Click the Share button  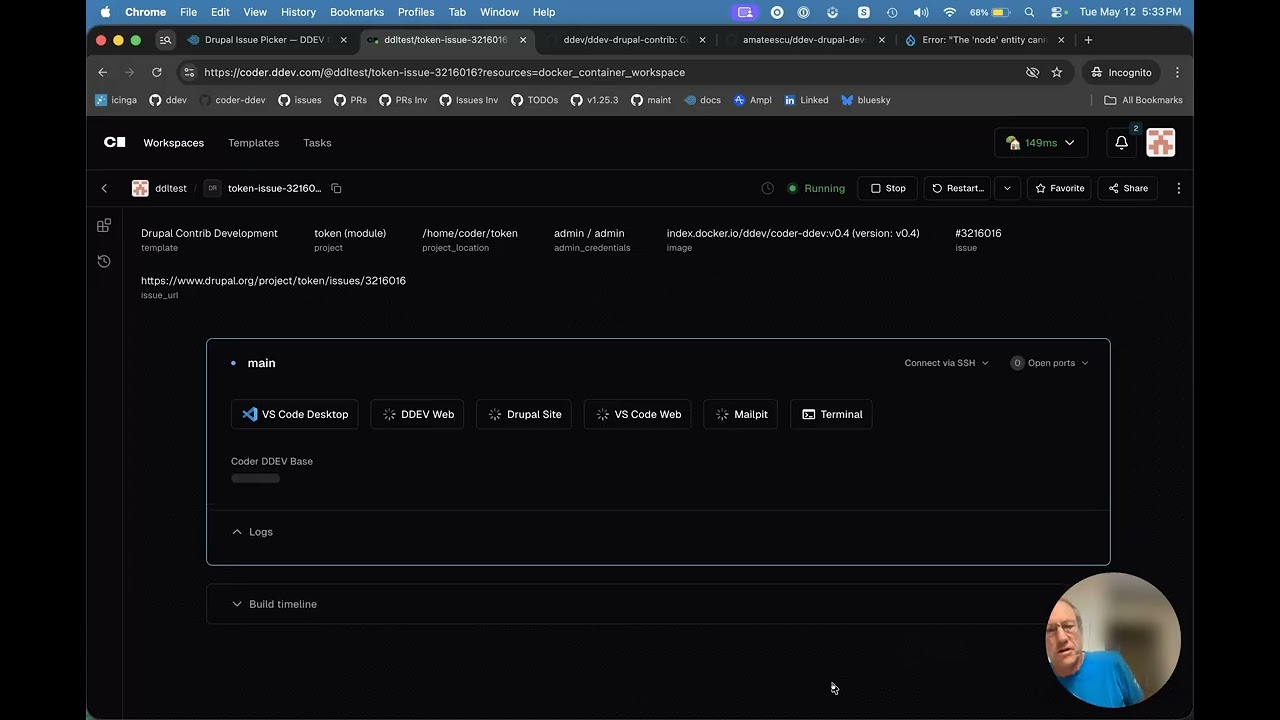coord(1127,188)
